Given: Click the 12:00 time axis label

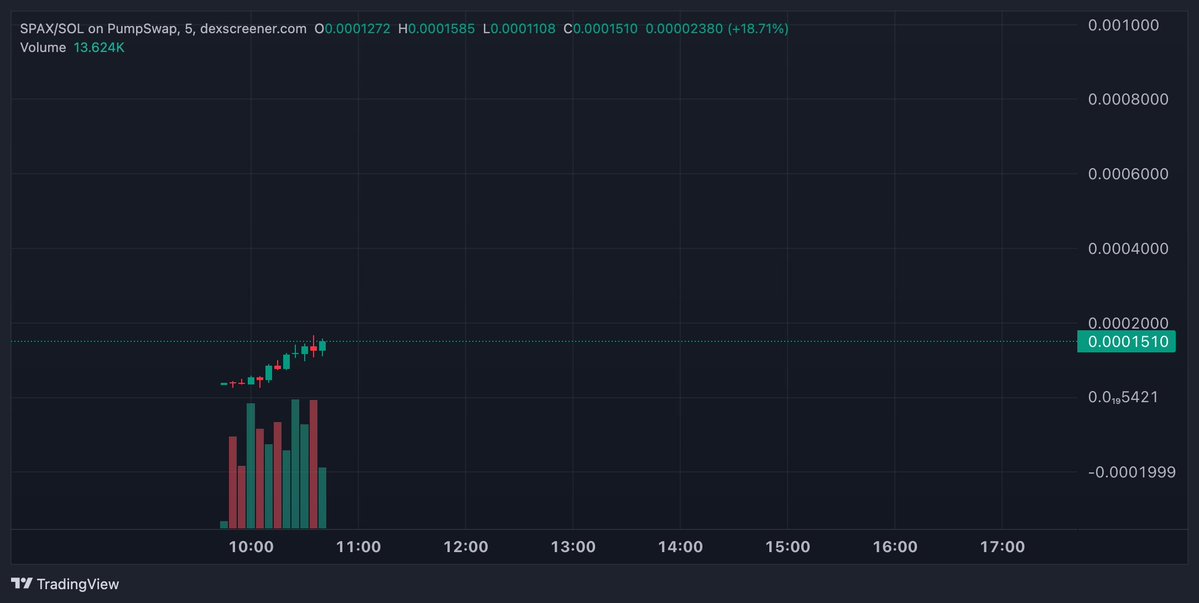Looking at the screenshot, I should pos(466,547).
